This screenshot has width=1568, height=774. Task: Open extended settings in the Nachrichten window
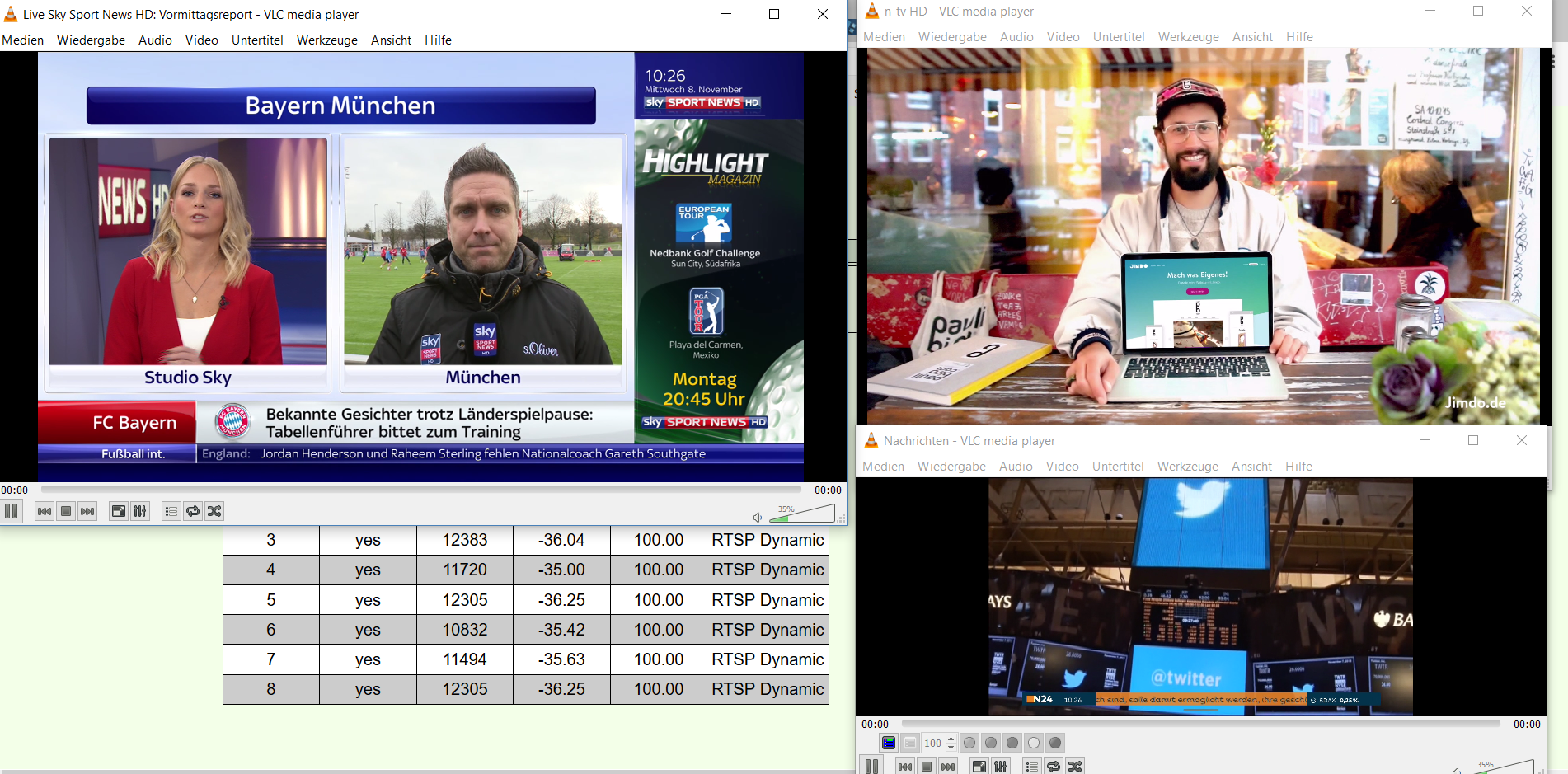(1001, 766)
